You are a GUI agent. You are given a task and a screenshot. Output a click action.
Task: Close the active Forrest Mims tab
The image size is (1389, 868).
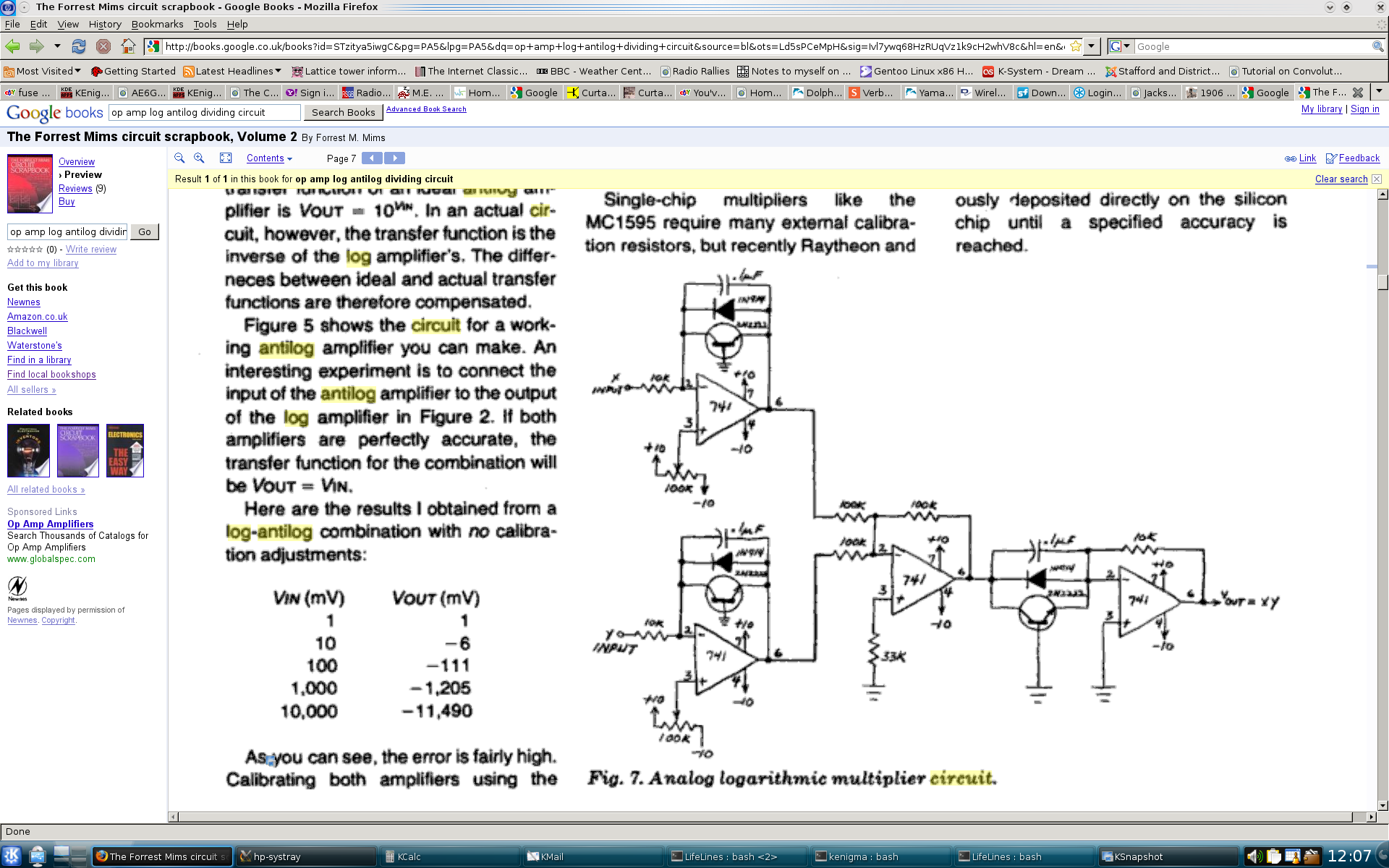[1358, 93]
